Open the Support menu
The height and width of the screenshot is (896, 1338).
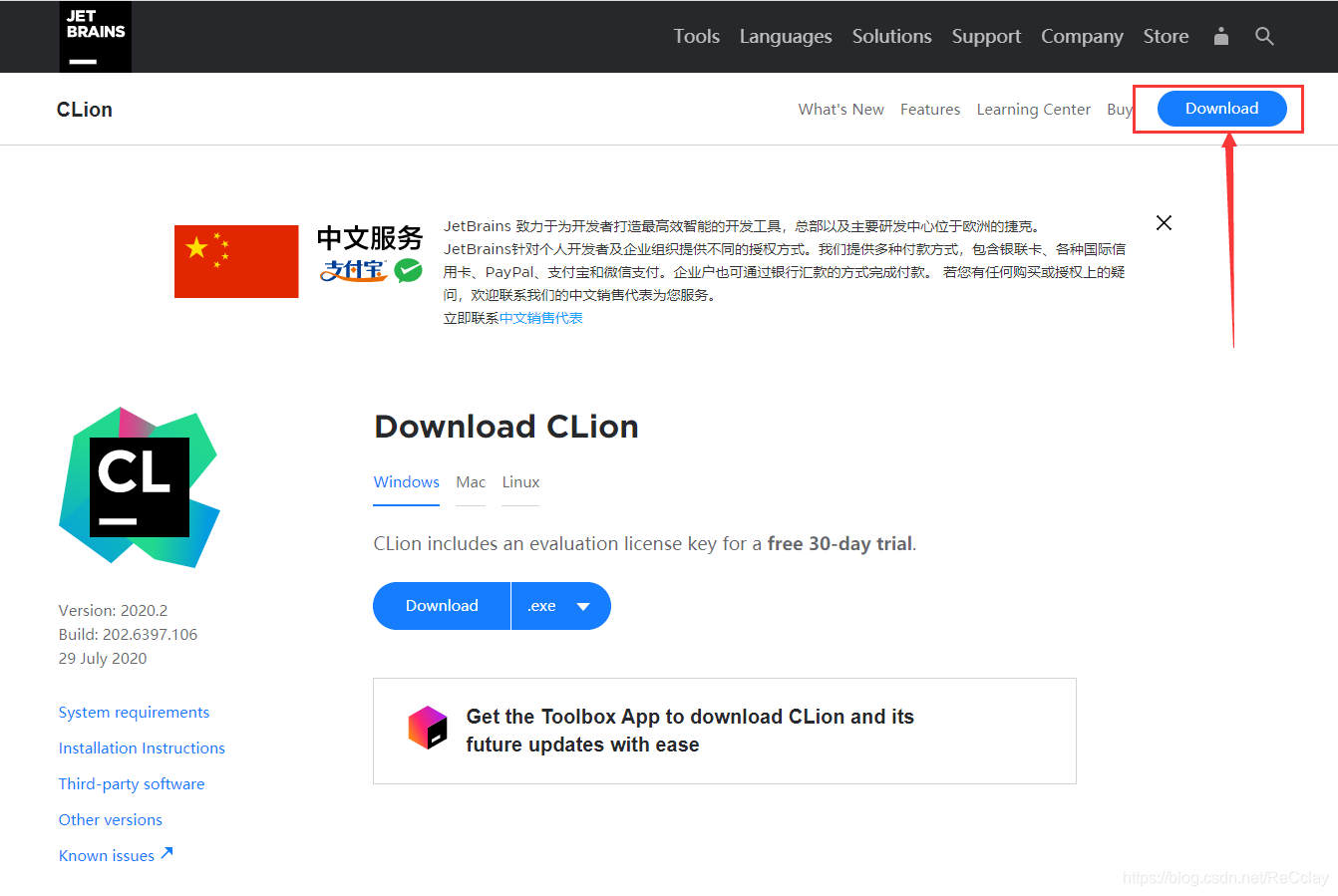[x=986, y=37]
